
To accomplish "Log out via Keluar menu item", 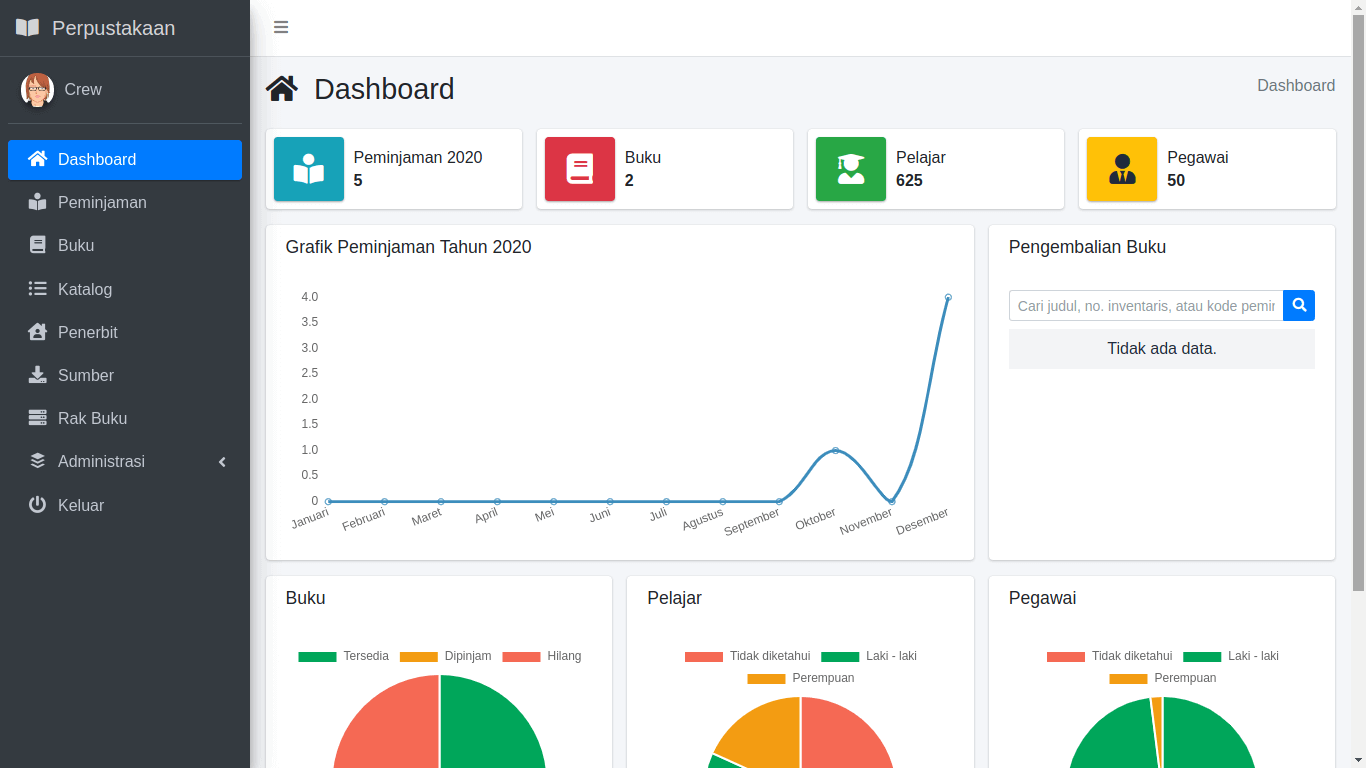I will point(125,505).
